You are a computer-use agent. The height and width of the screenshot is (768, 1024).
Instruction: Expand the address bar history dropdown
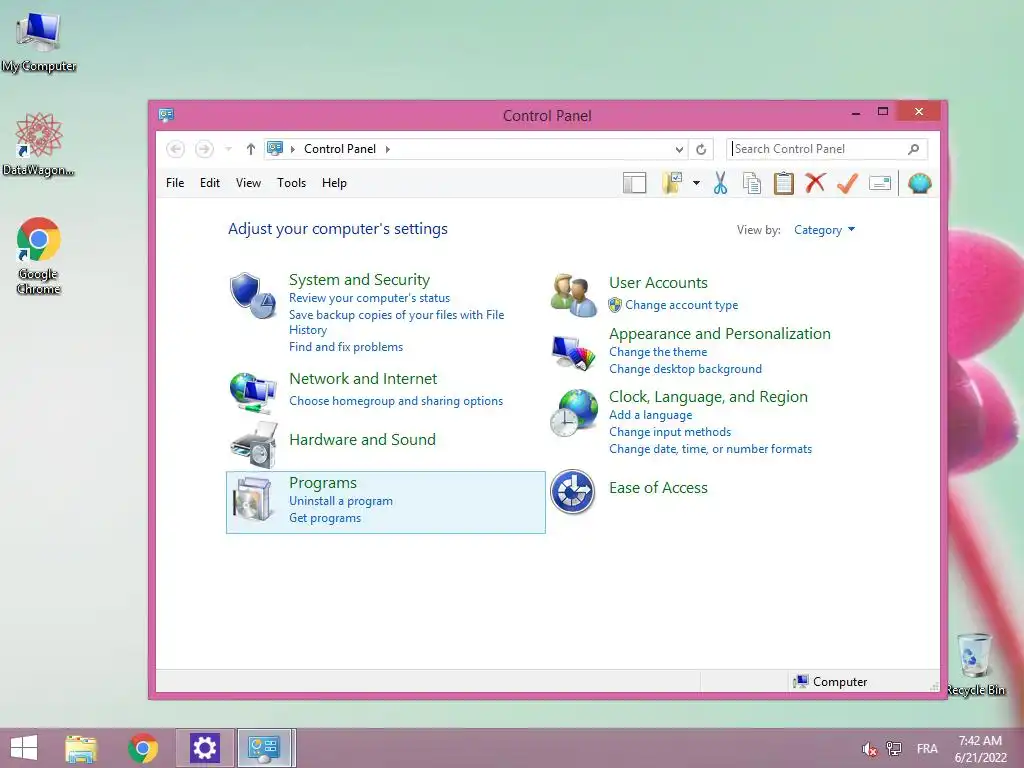(679, 150)
